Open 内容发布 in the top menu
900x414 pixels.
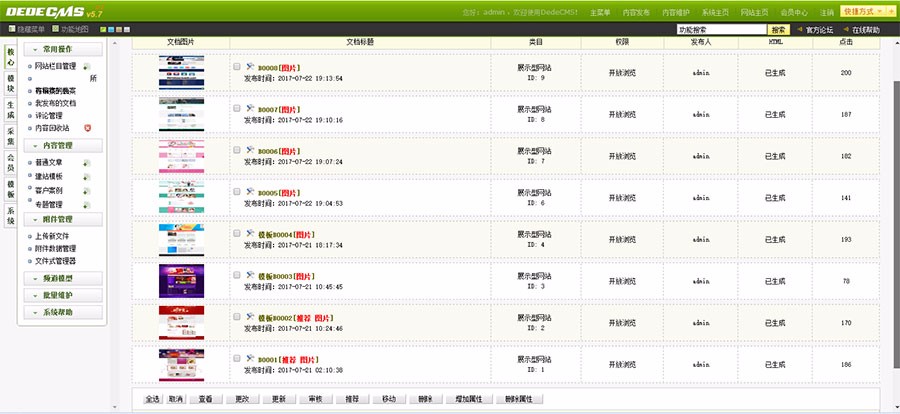click(x=635, y=12)
